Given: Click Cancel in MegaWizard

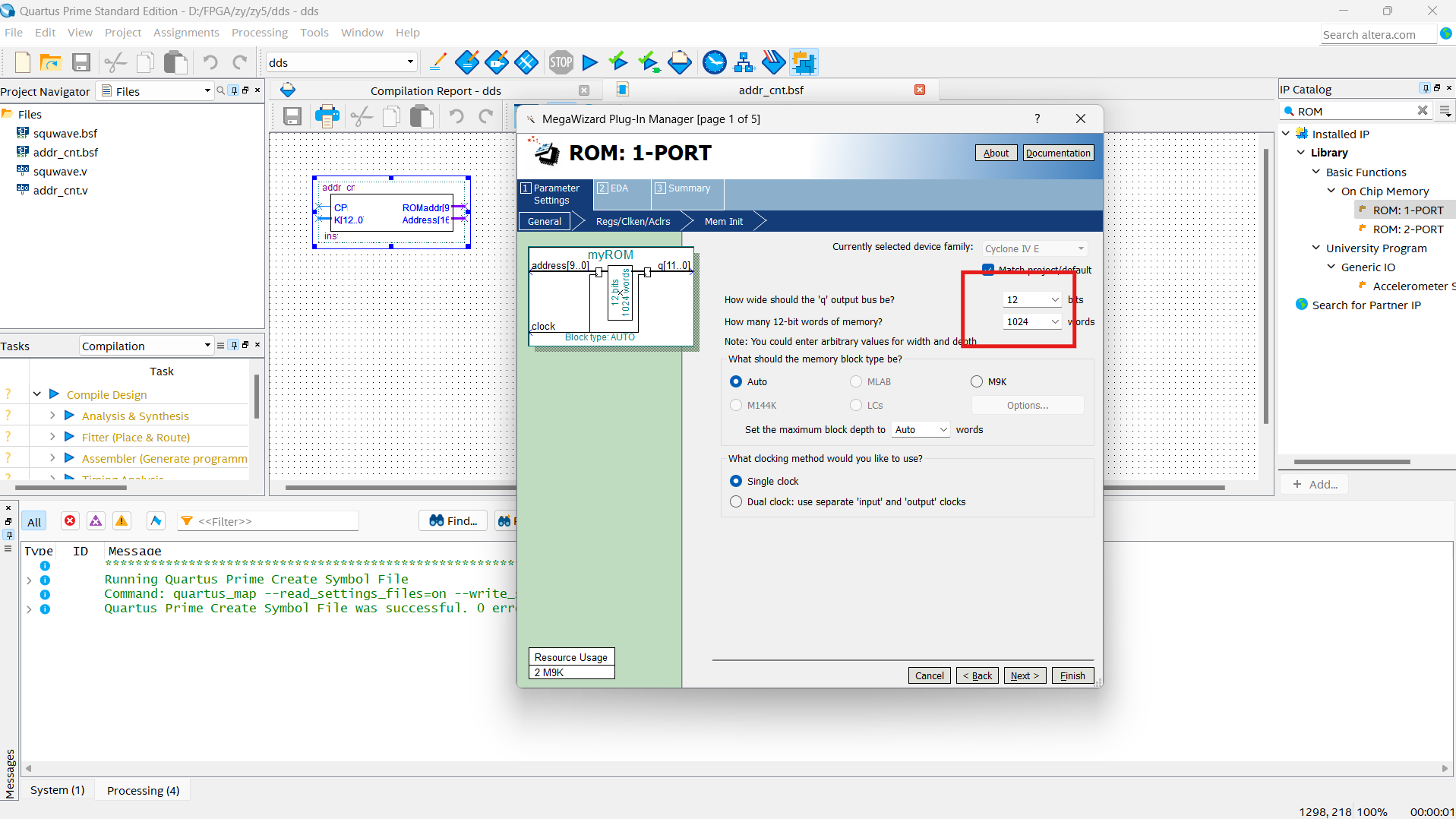Looking at the screenshot, I should [930, 675].
